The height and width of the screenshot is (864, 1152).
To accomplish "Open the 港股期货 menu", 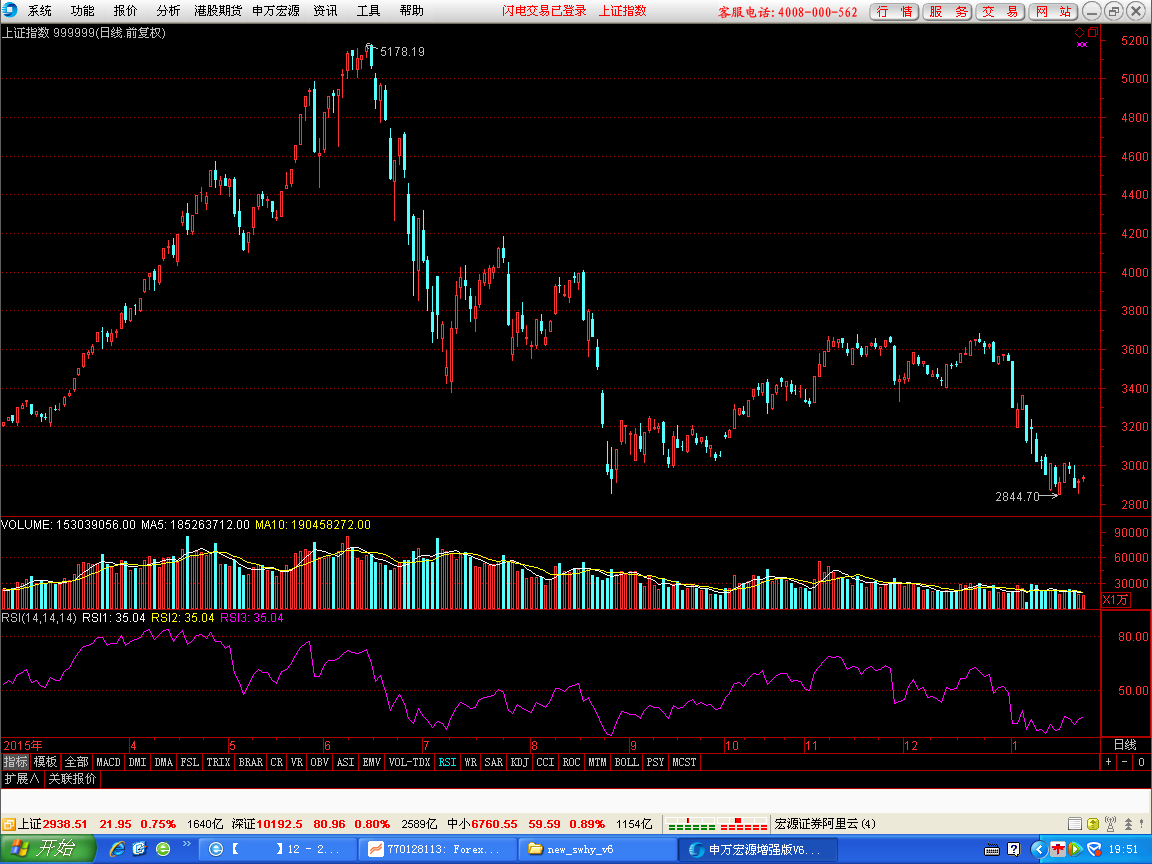I will 217,10.
